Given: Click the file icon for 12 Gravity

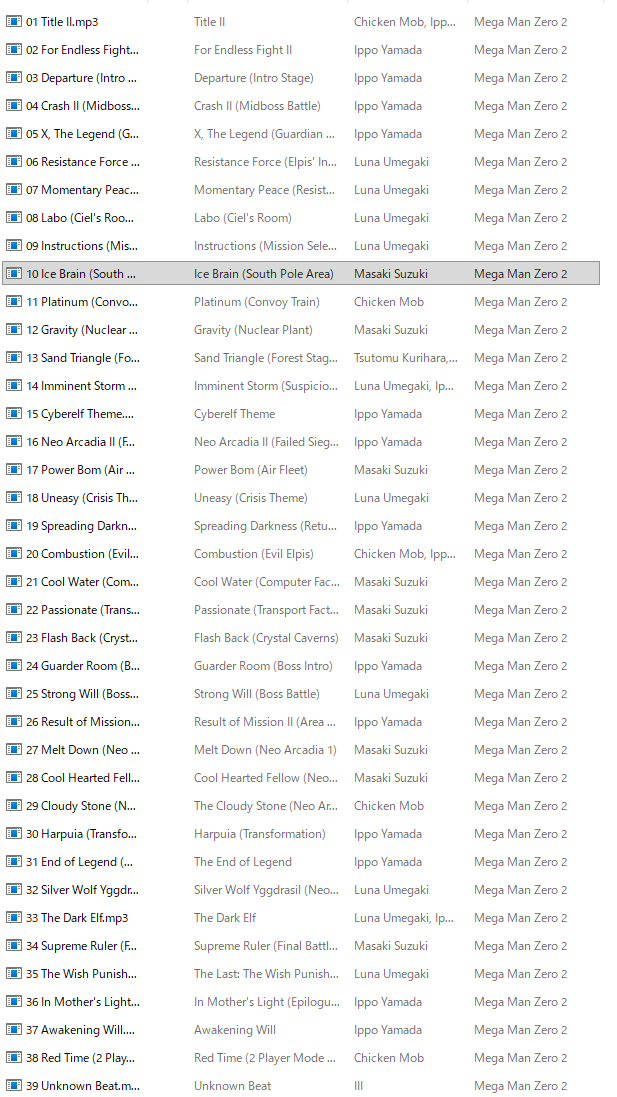Looking at the screenshot, I should (x=13, y=330).
